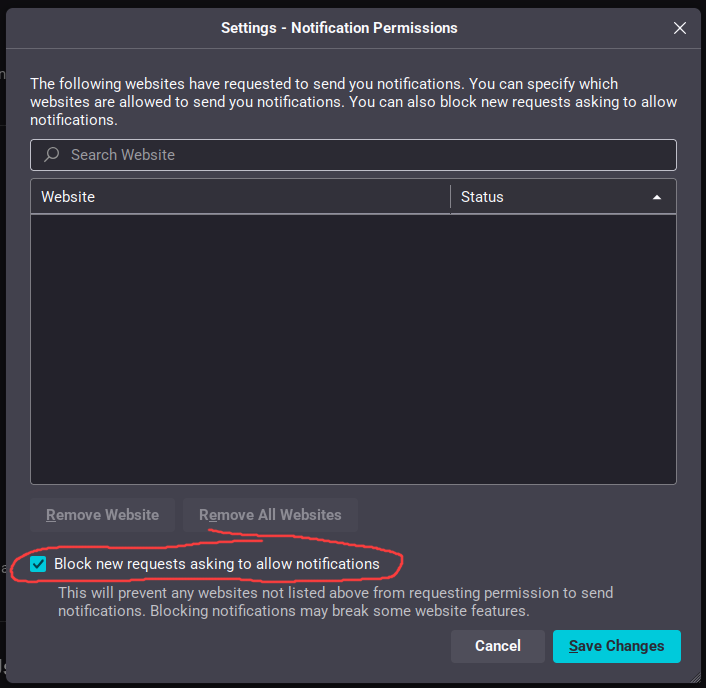The width and height of the screenshot is (706, 688).
Task: Click the magnifier icon in search box
Action: (x=52, y=154)
